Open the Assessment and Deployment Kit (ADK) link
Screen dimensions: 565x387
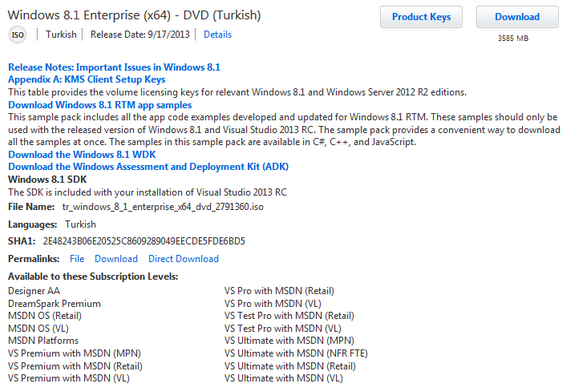click(x=148, y=167)
